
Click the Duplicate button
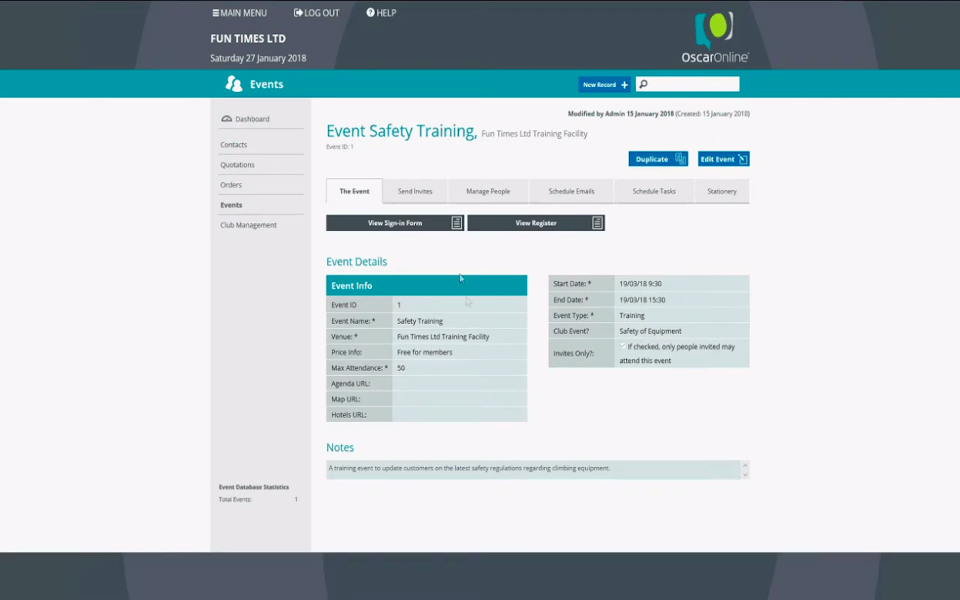(x=658, y=159)
